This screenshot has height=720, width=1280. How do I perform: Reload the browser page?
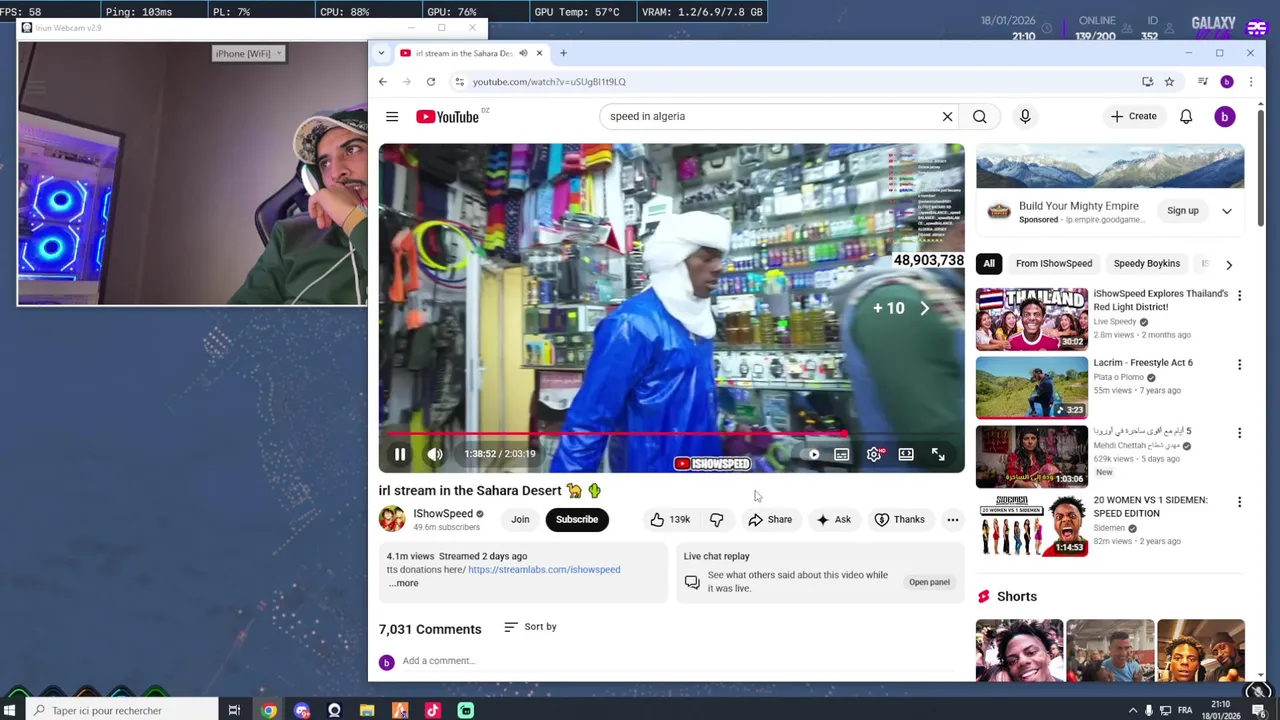click(x=431, y=82)
